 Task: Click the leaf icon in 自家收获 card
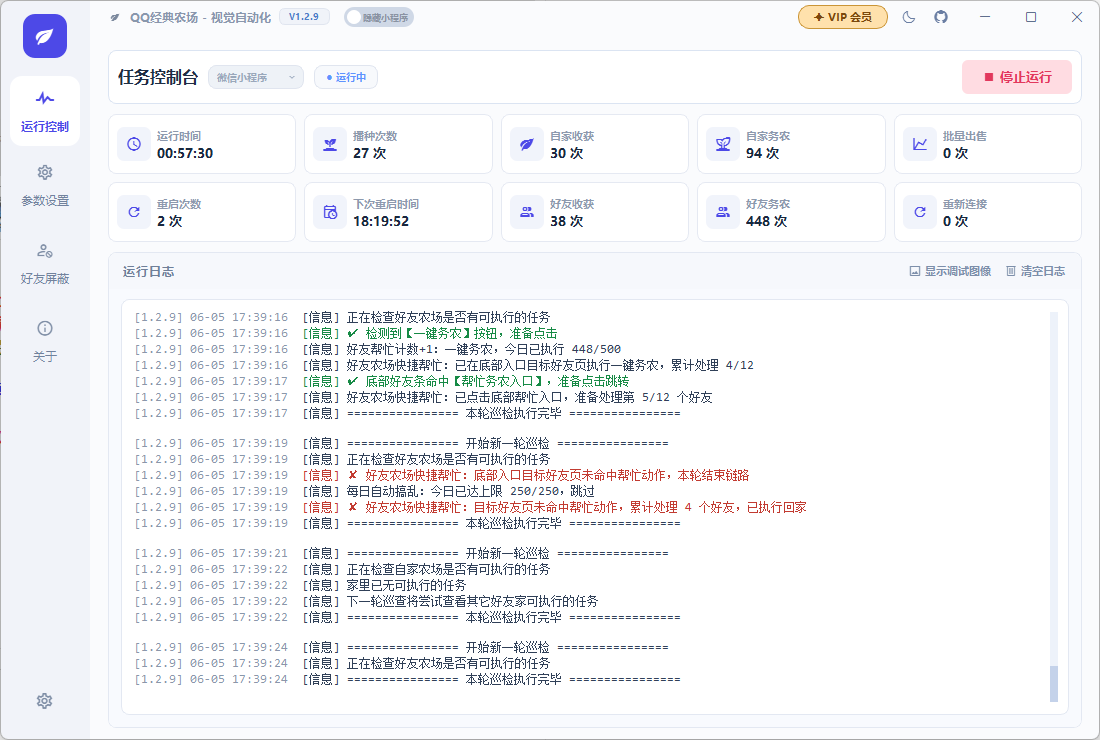pos(527,144)
